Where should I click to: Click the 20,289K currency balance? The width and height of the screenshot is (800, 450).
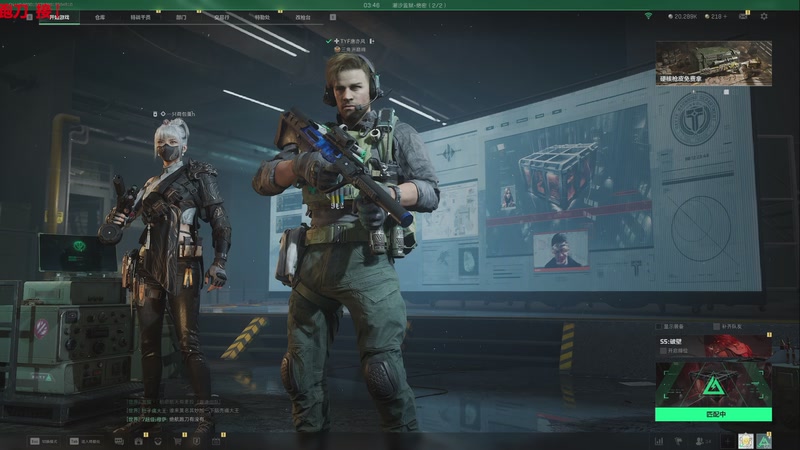[682, 16]
